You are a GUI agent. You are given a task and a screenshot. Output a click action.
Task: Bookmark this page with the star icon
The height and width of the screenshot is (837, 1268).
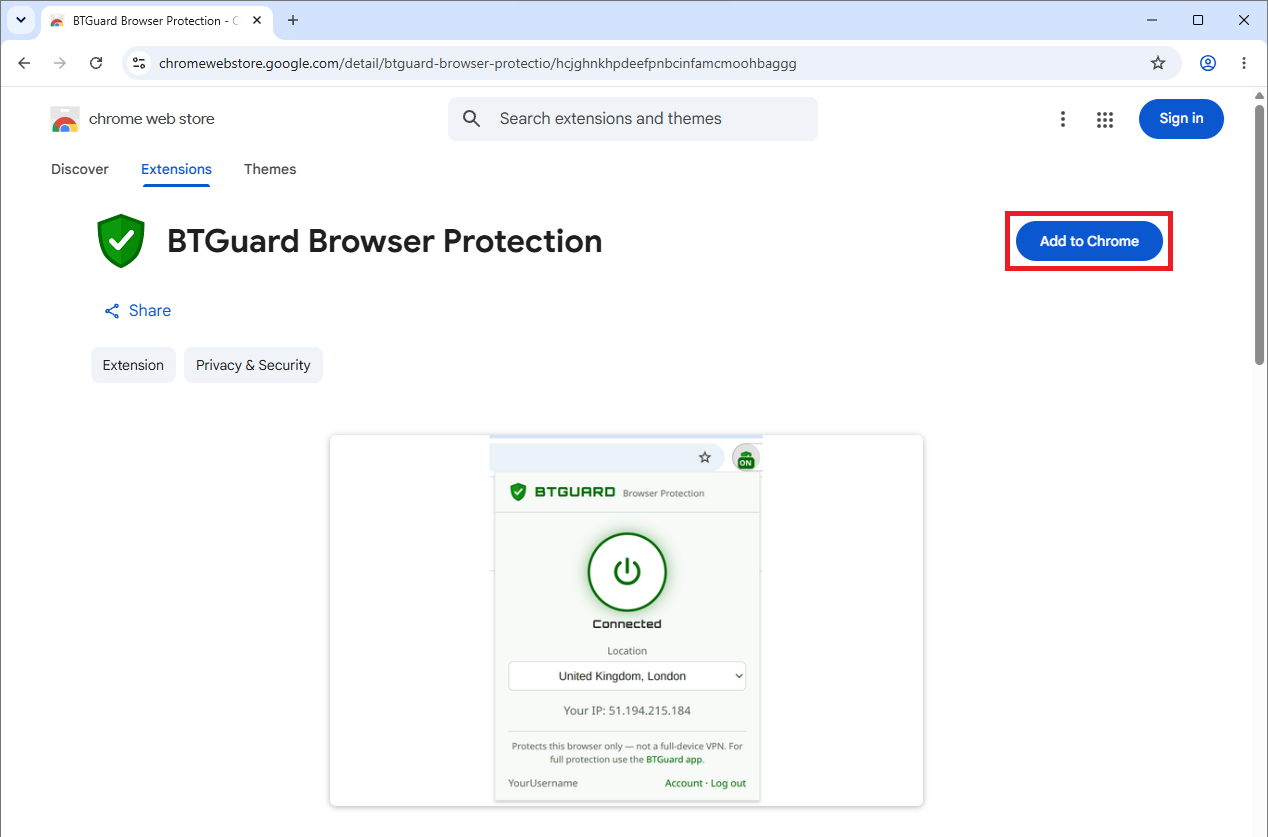click(x=1158, y=63)
